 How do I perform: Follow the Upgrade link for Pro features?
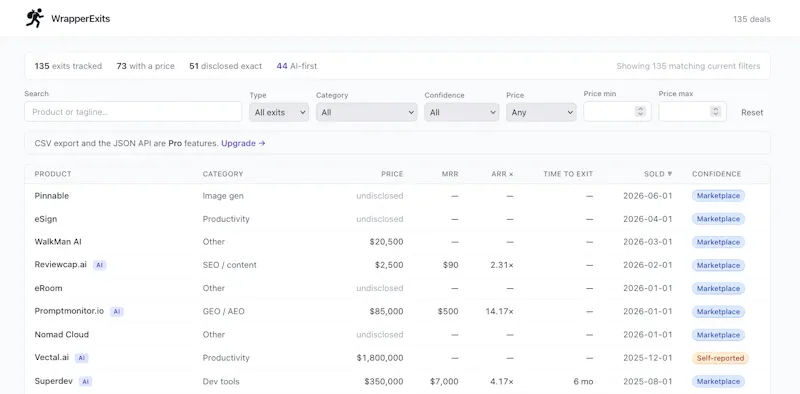[x=243, y=143]
